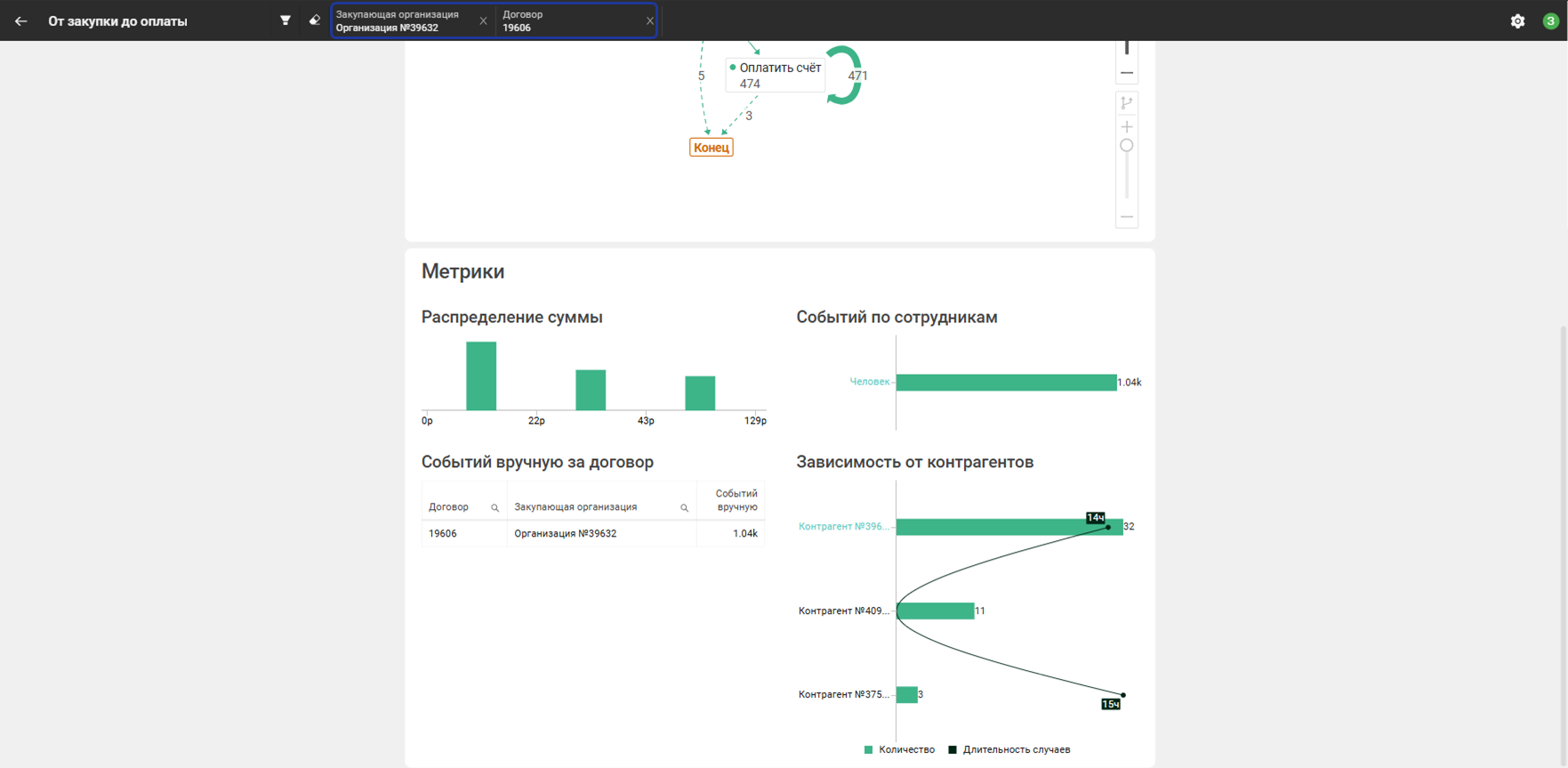Click the branching paths icon
This screenshot has height=768, width=1568.
click(1127, 103)
